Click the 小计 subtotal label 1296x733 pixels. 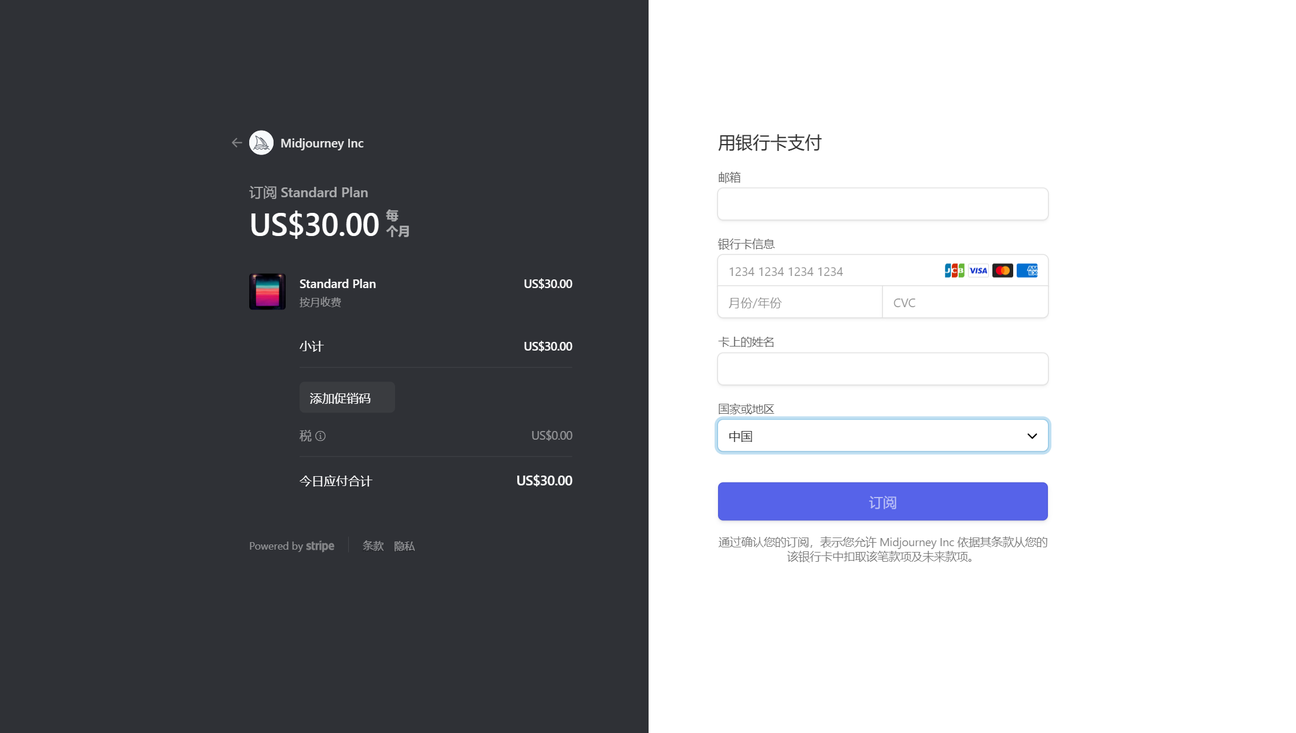click(311, 347)
